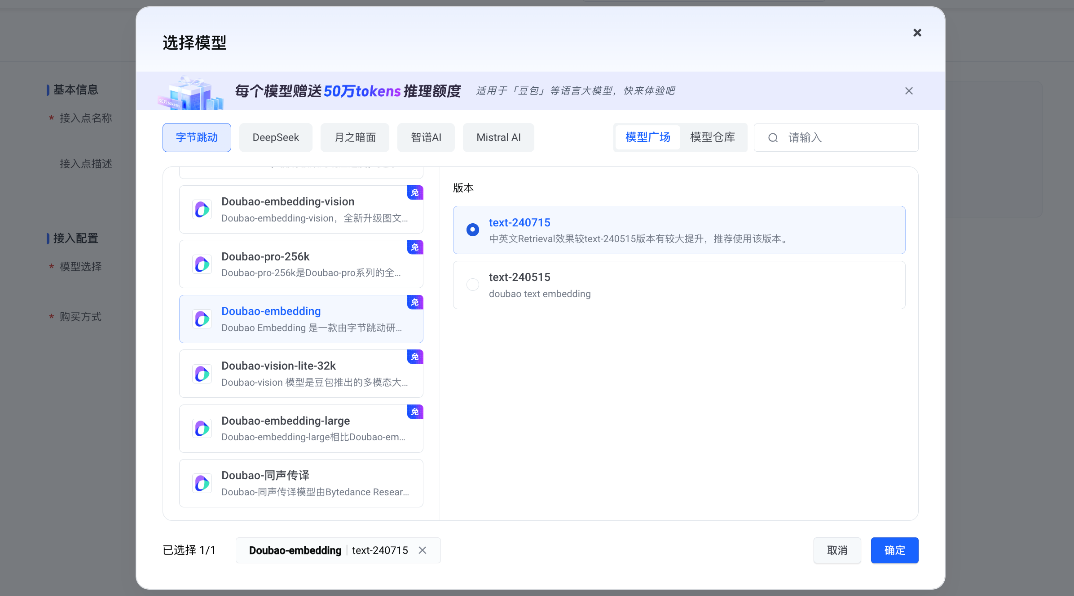Click the Doubao-同声传译 model icon
1074x596 pixels.
(x=201, y=483)
